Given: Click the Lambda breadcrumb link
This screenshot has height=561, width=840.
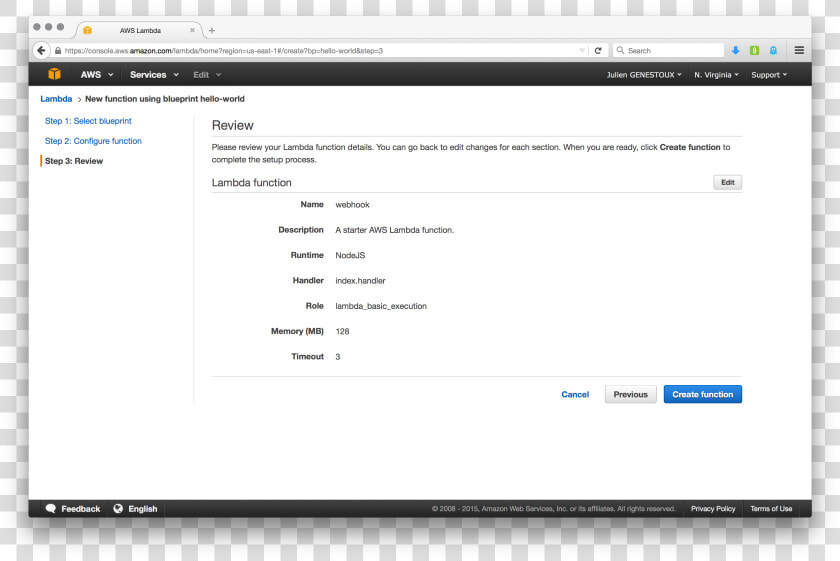Looking at the screenshot, I should pos(56,99).
